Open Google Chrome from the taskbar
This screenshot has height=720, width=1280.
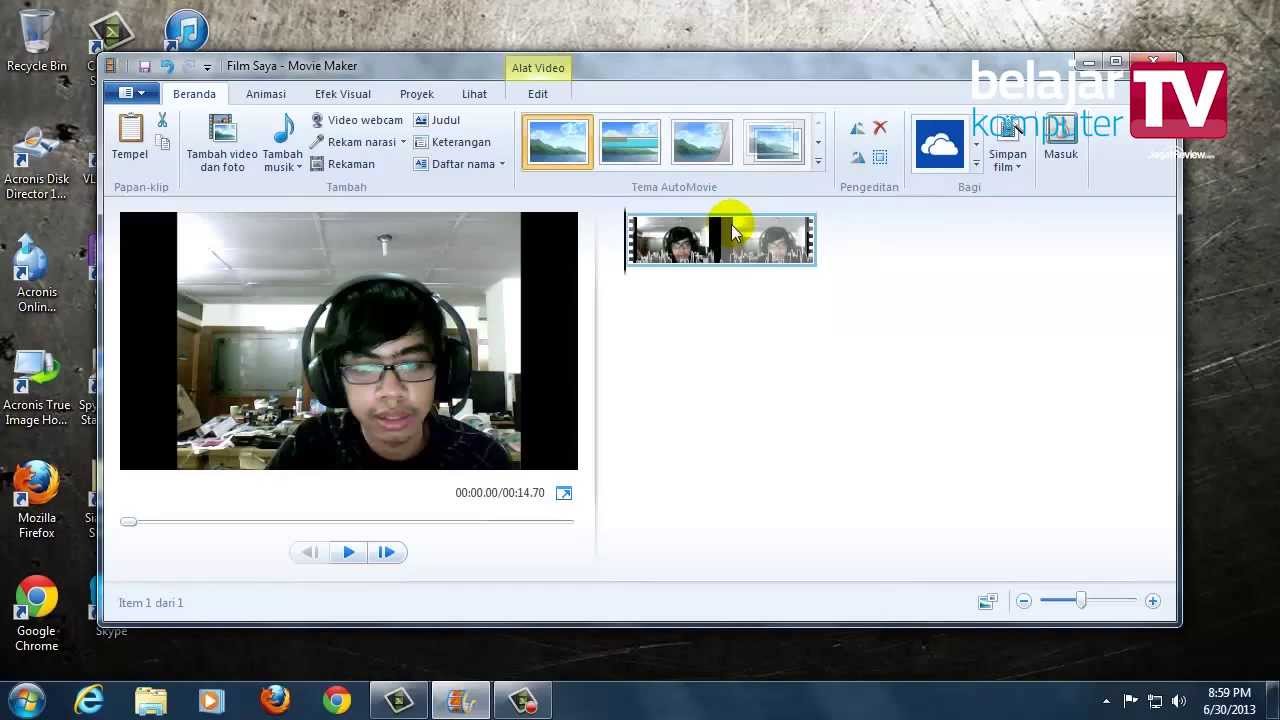337,700
